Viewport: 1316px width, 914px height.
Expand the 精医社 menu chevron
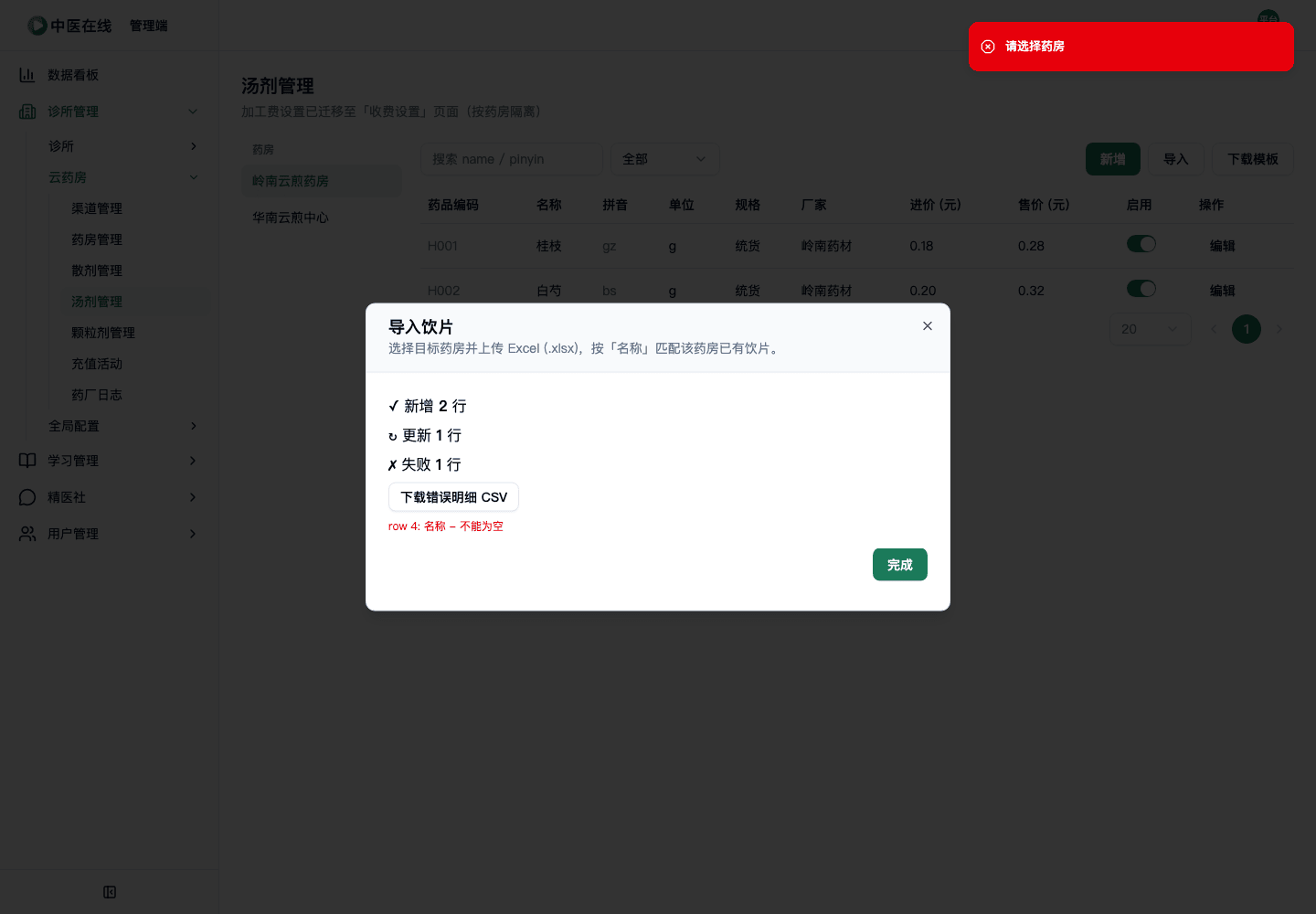tap(193, 497)
